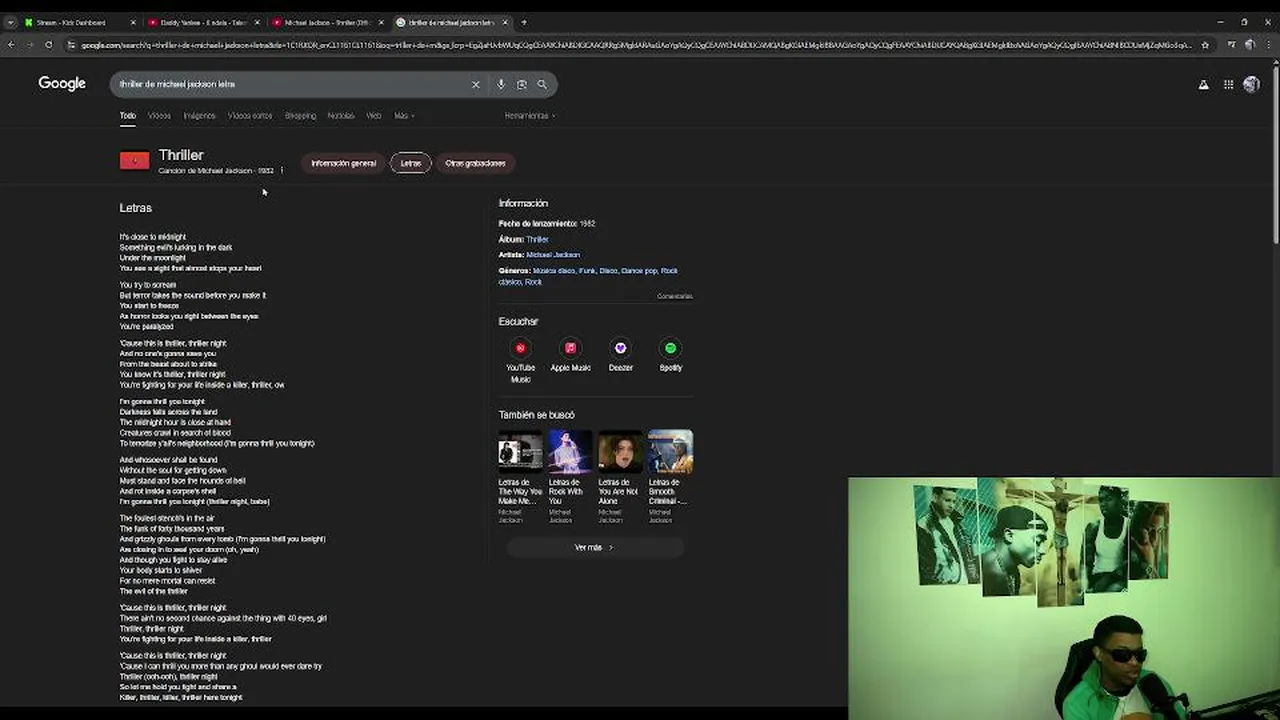Image resolution: width=1280 pixels, height=720 pixels.
Task: Switch to the Michael Jackson - Thriller YouTube tab
Action: (327, 22)
